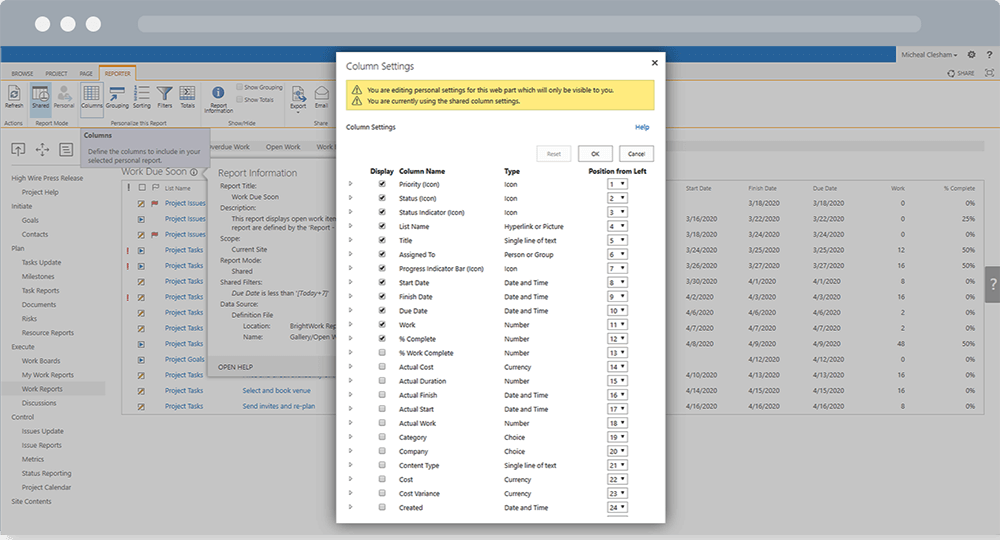1000x540 pixels.
Task: Click the Refresh icon in ribbon
Action: [14, 95]
